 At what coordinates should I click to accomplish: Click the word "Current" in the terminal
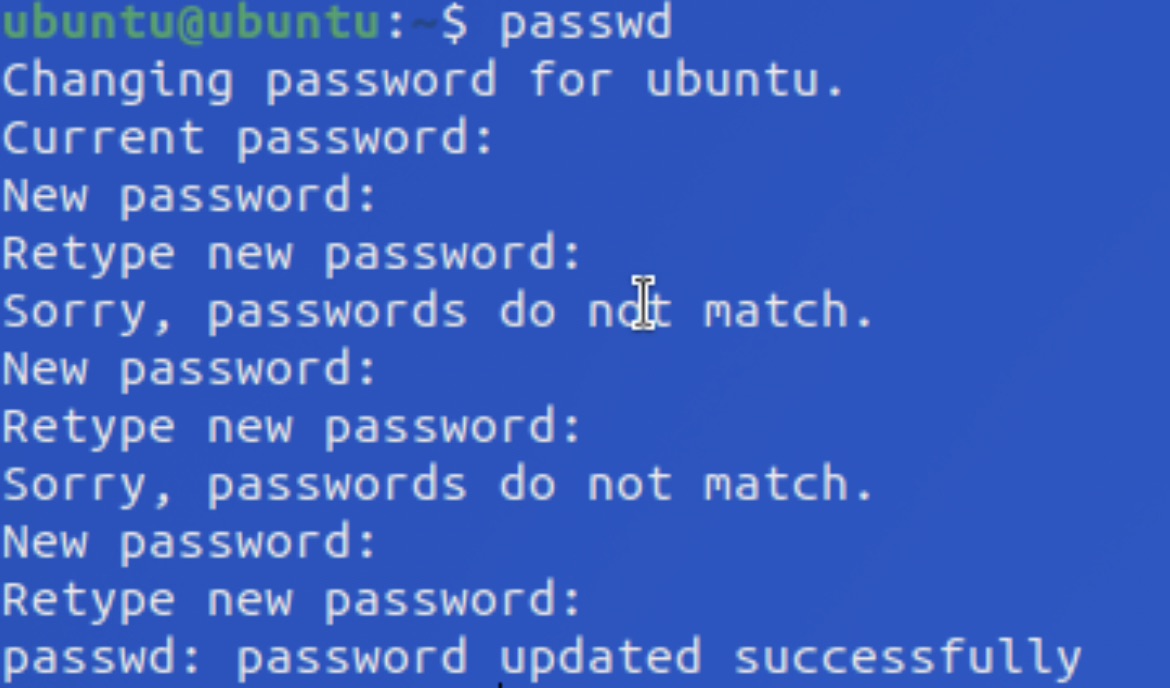[x=103, y=137]
